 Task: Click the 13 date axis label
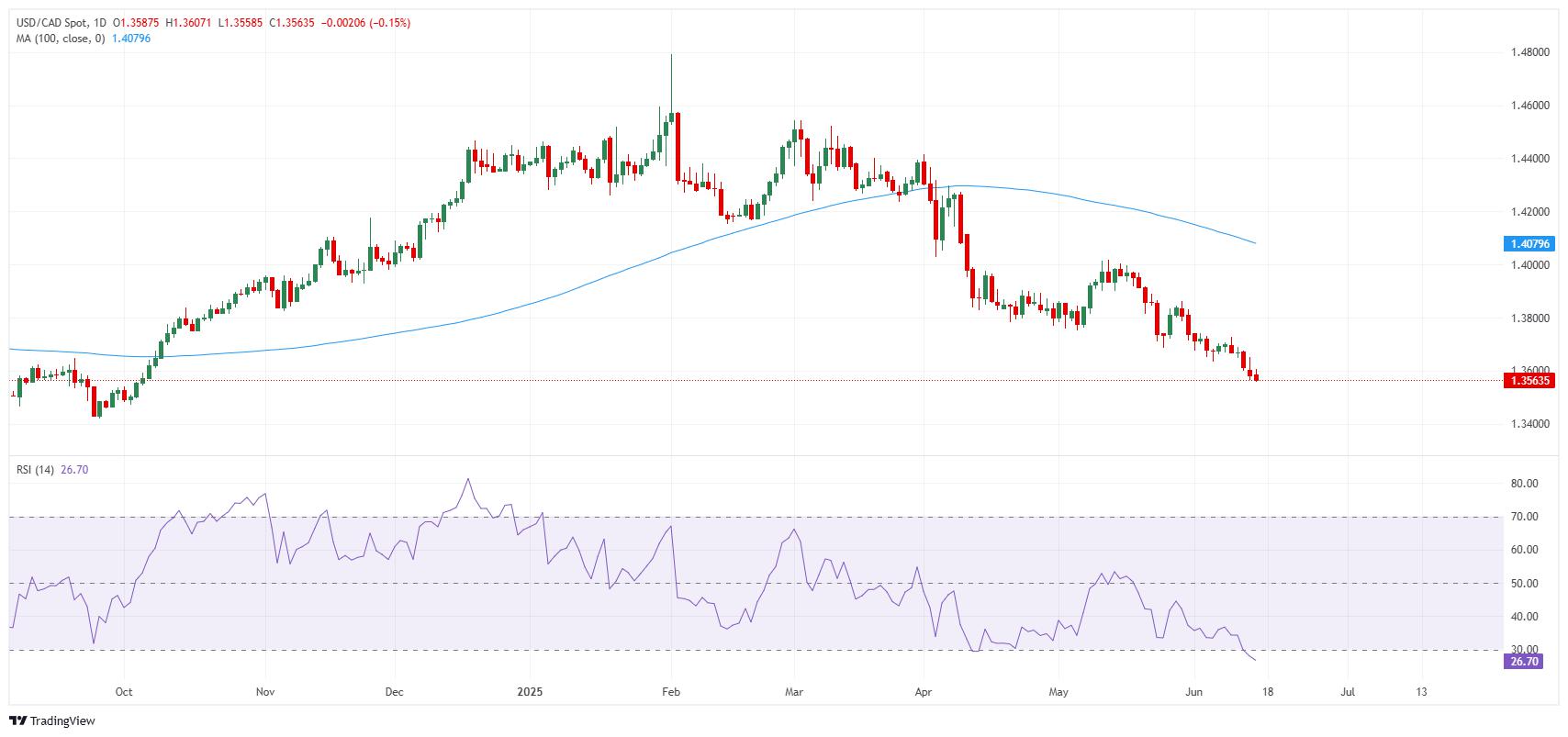[x=1421, y=691]
